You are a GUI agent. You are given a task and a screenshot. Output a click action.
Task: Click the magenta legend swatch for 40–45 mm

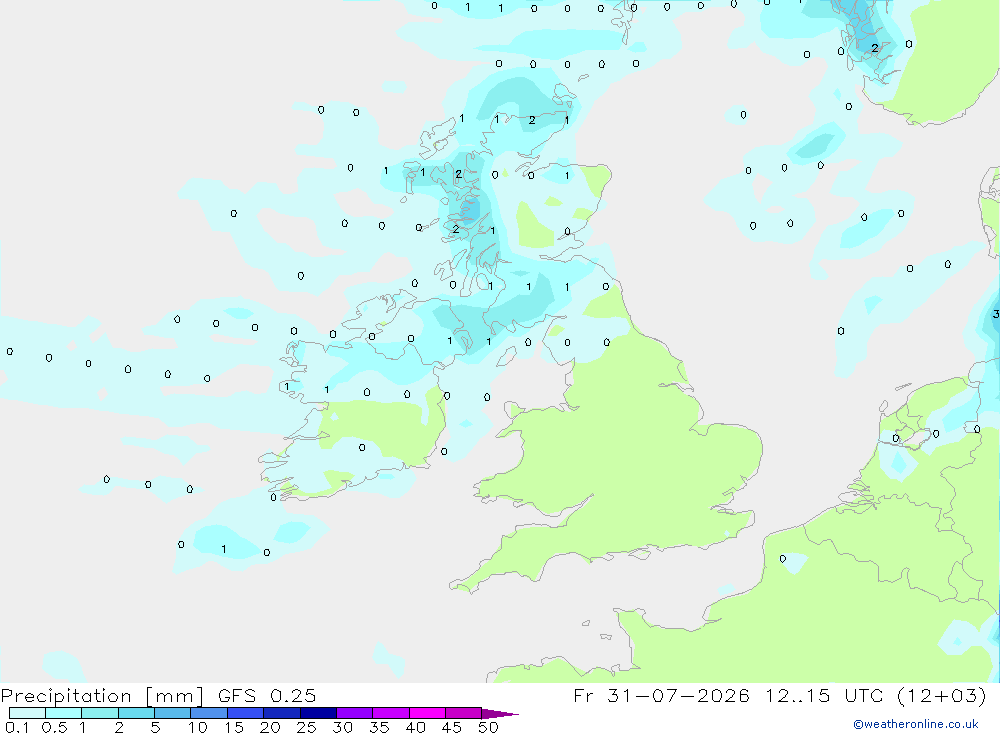pos(427,713)
